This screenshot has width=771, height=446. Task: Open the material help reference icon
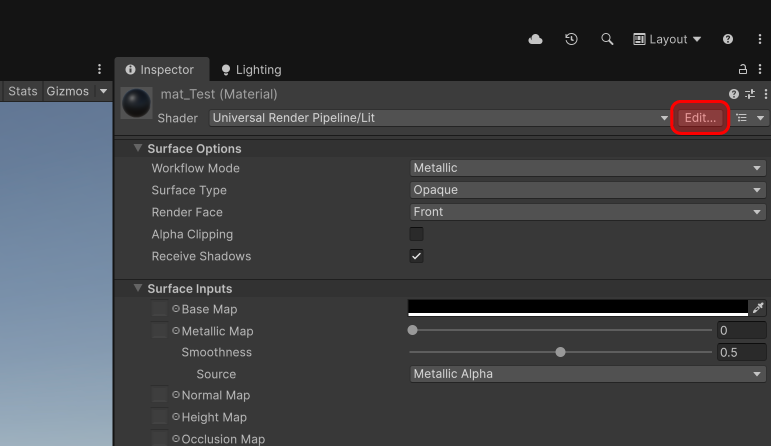coord(734,94)
